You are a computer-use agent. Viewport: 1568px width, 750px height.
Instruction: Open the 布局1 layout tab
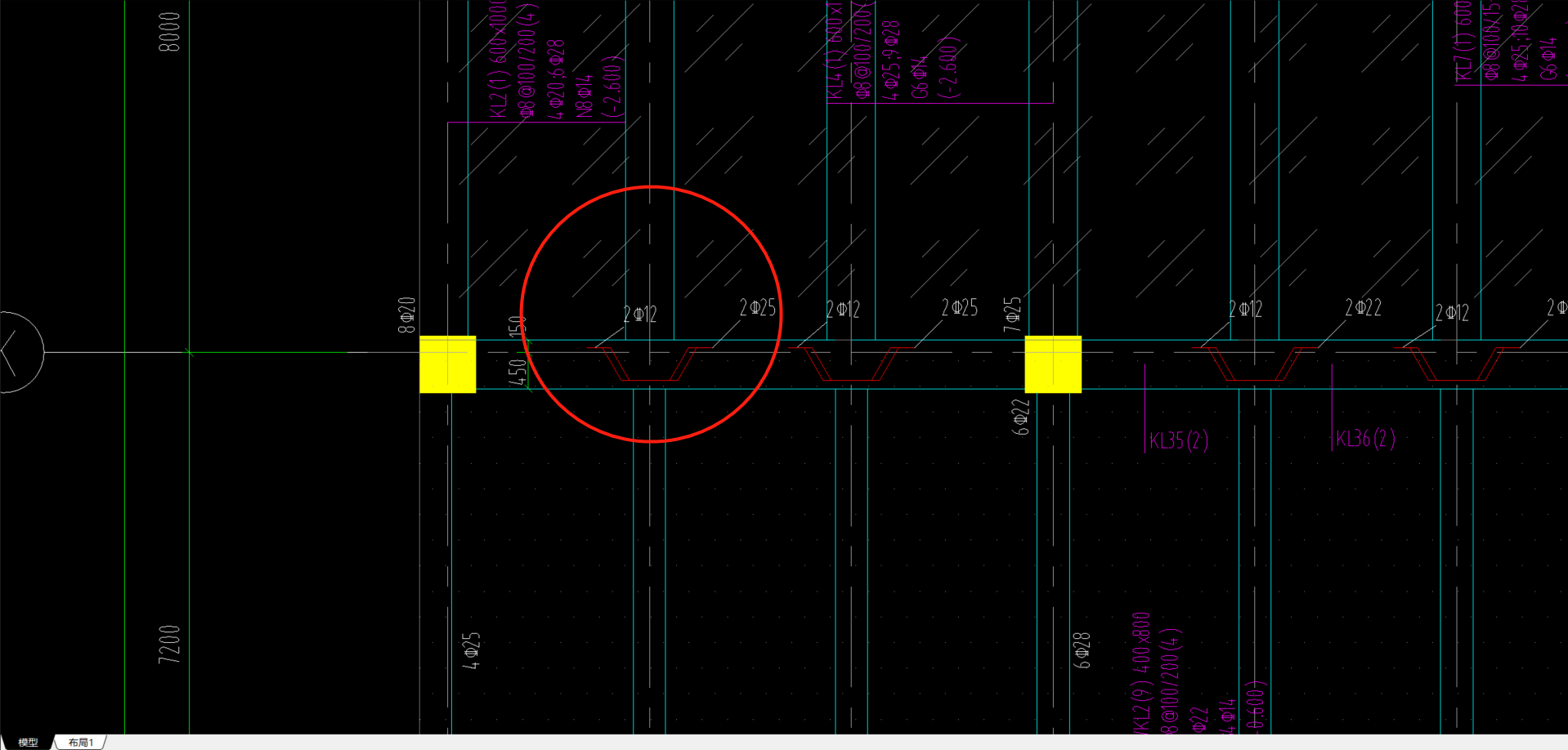(81, 742)
